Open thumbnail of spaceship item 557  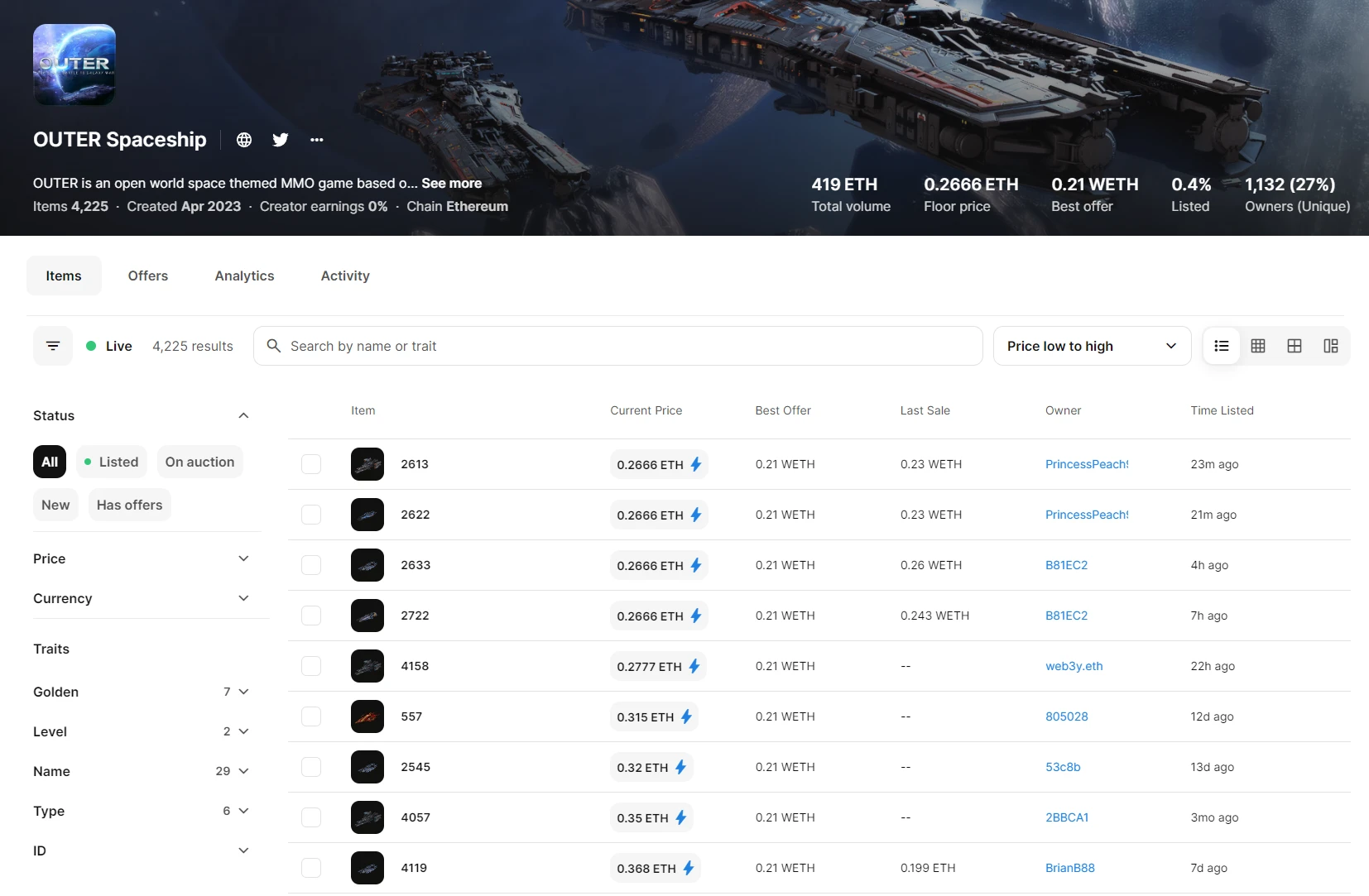point(367,716)
